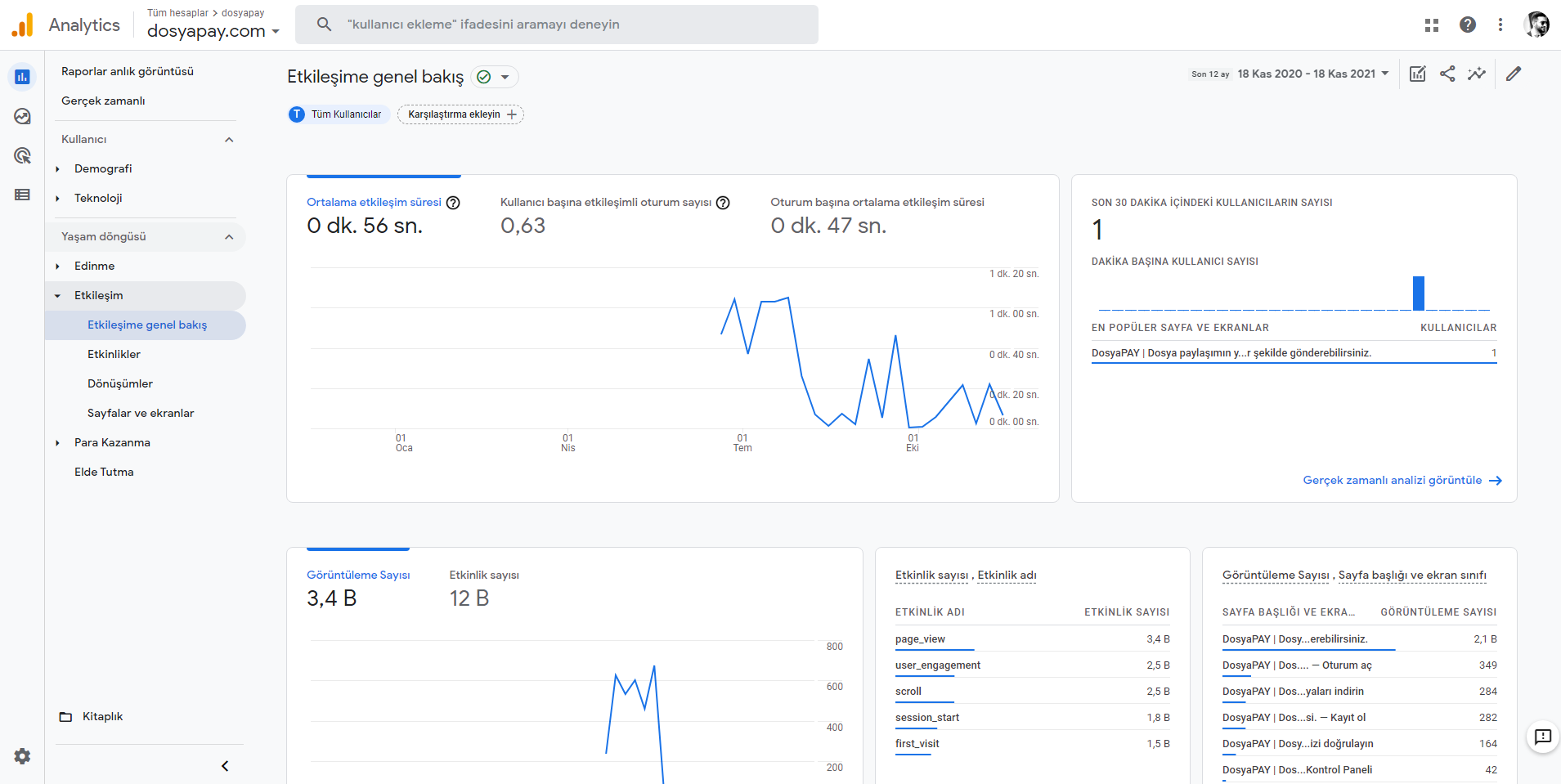The image size is (1561, 784).
Task: Open Gerçek zamanlı report
Action: 103,101
